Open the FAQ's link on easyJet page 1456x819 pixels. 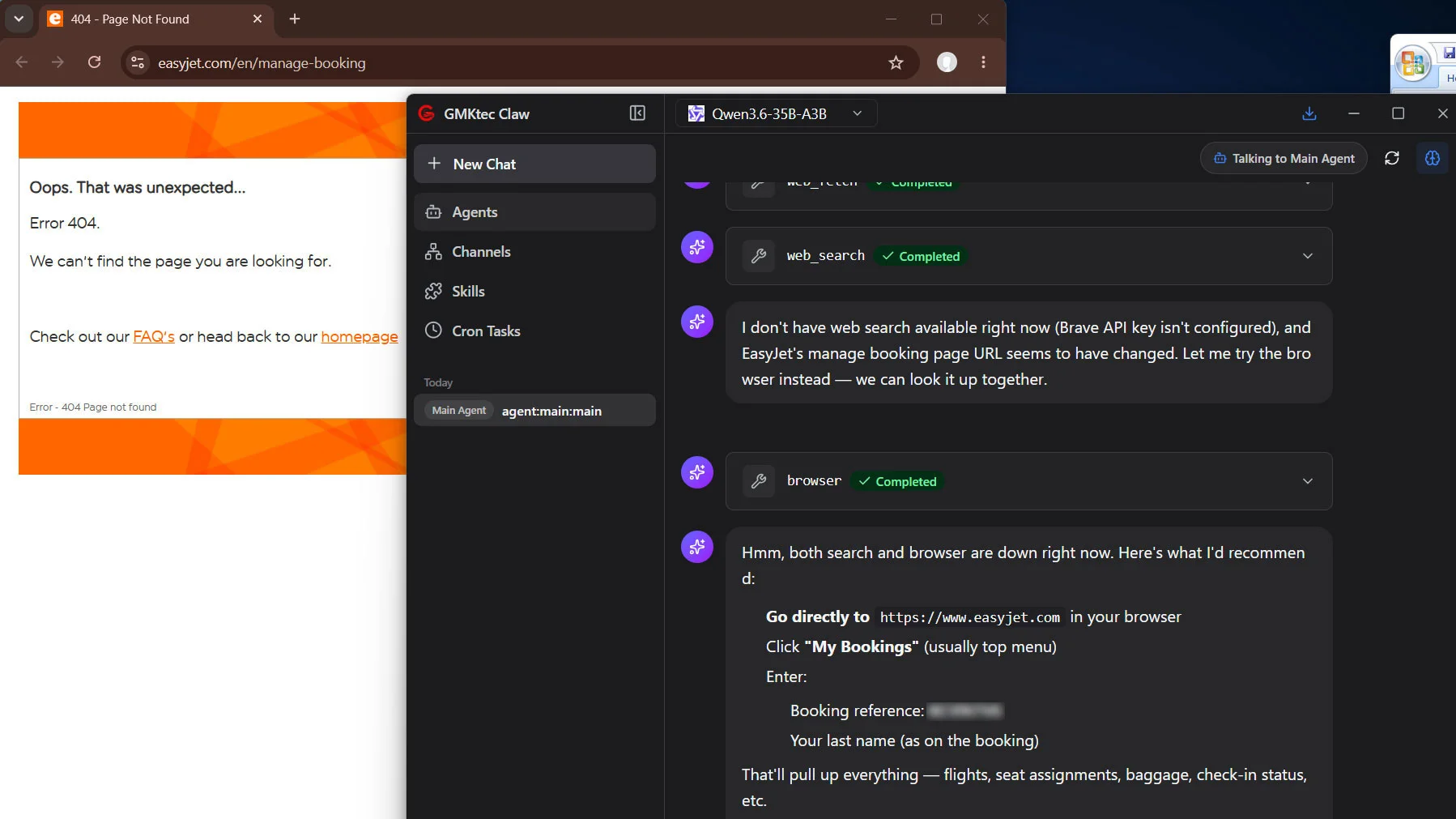pos(154,336)
